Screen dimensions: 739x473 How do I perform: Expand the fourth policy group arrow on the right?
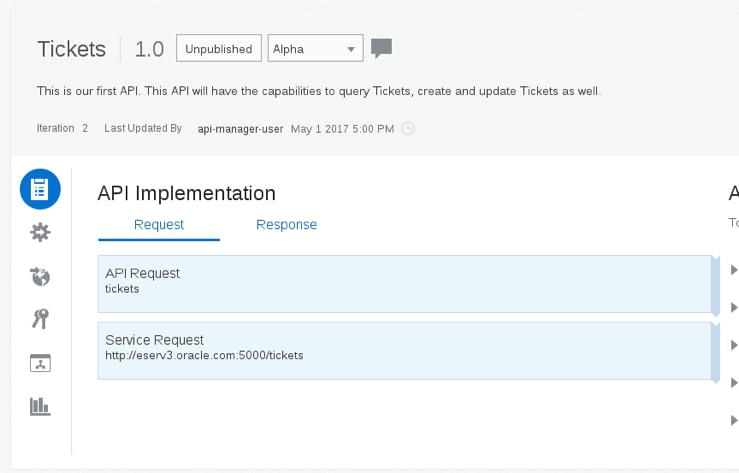pyautogui.click(x=733, y=383)
